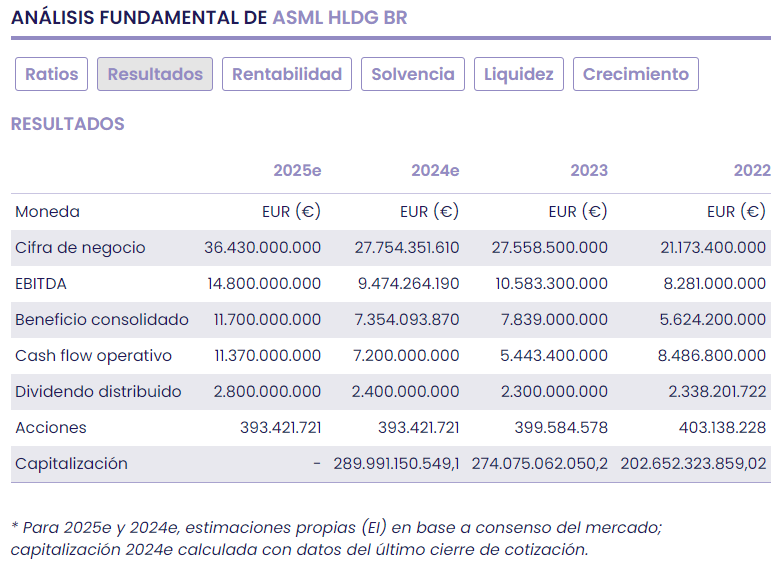The width and height of the screenshot is (777, 567).
Task: Click the EBITDA row label
Action: click(41, 284)
